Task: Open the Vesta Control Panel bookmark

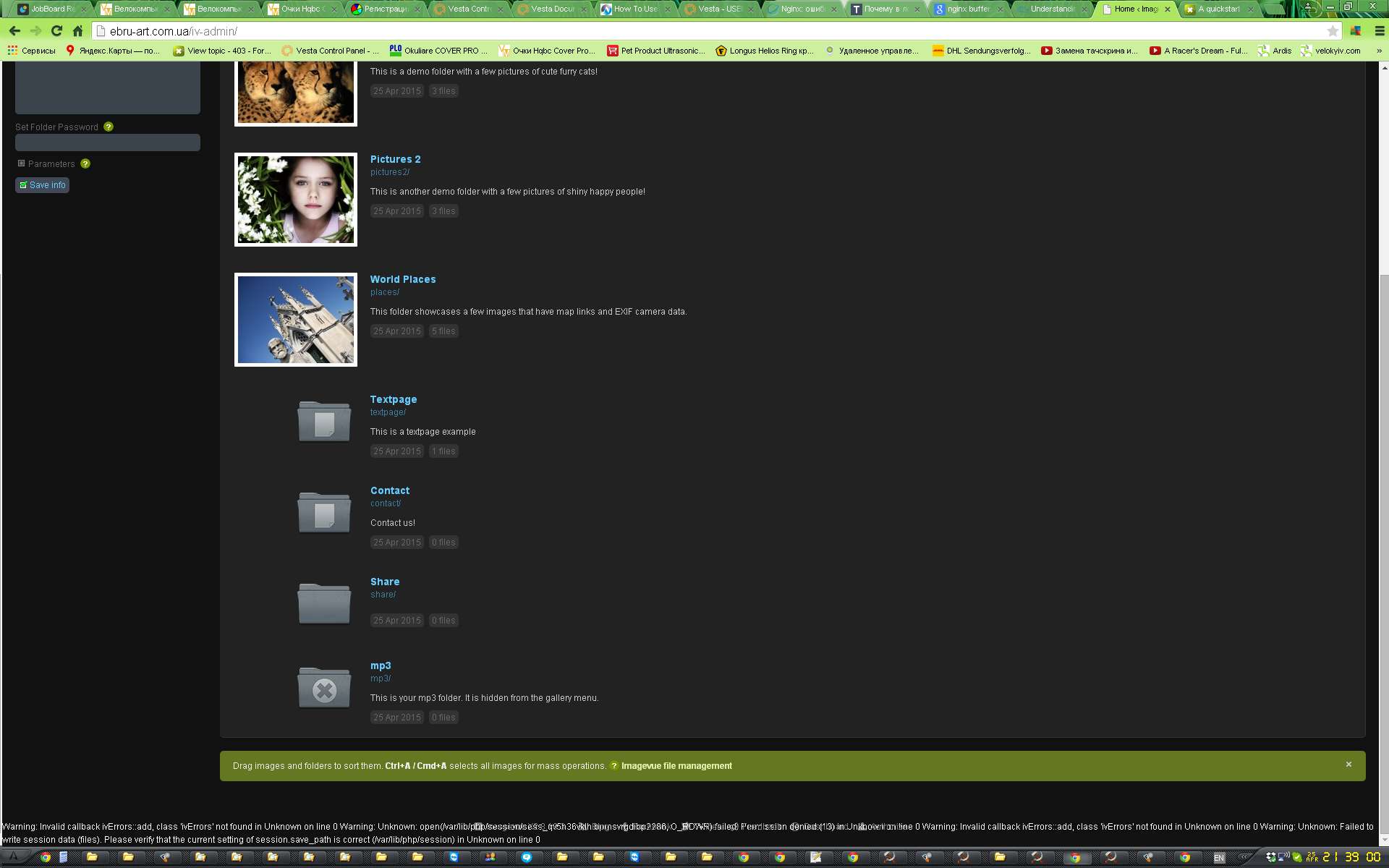Action: point(330,51)
